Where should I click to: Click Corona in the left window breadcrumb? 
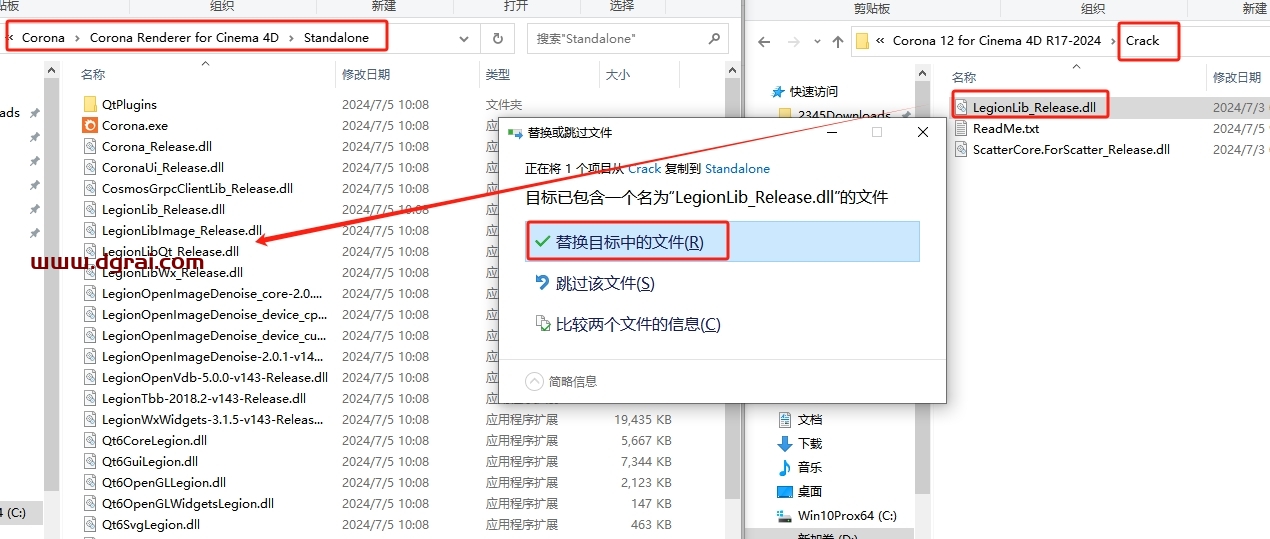click(43, 38)
